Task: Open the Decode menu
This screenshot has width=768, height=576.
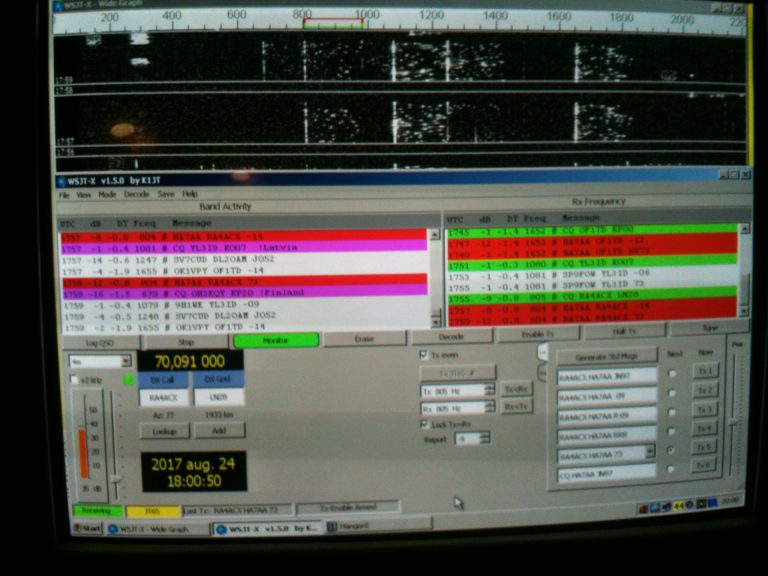Action: click(x=136, y=194)
